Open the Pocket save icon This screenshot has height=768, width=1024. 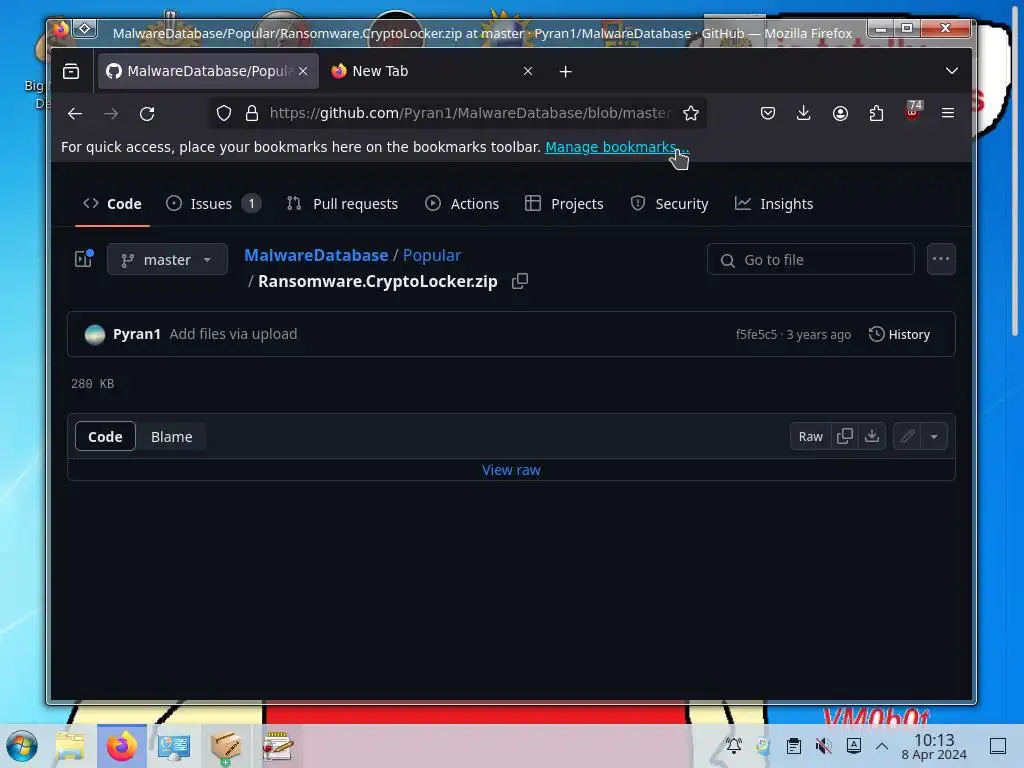(x=768, y=113)
